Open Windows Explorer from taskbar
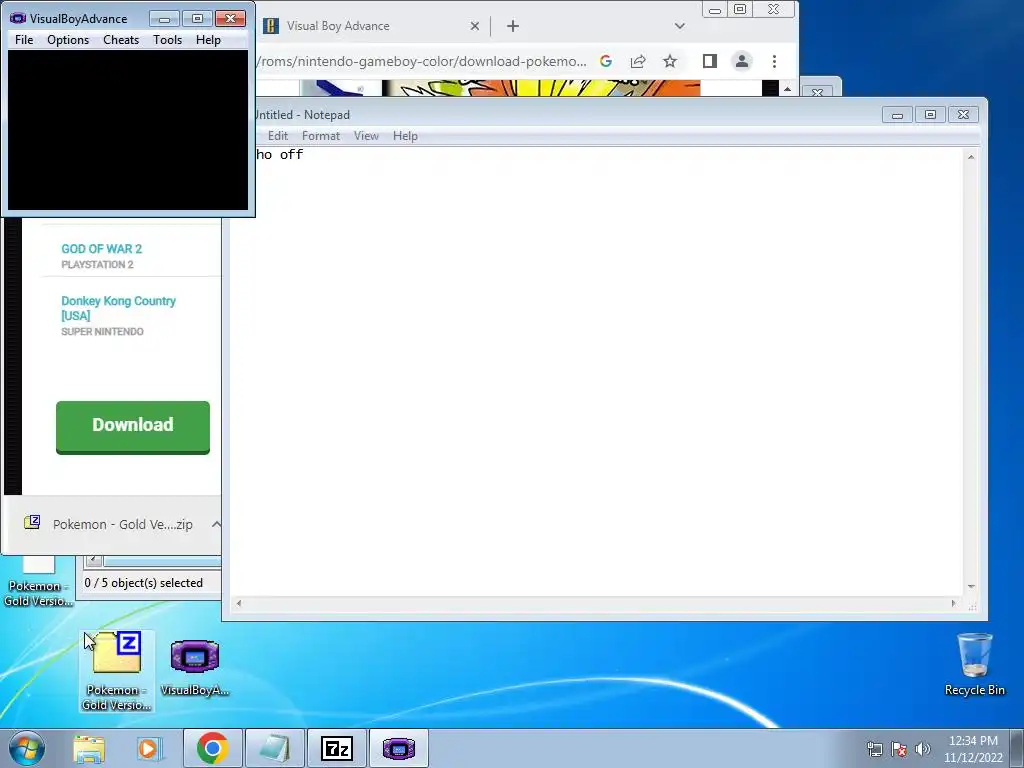The width and height of the screenshot is (1024, 768). [89, 748]
